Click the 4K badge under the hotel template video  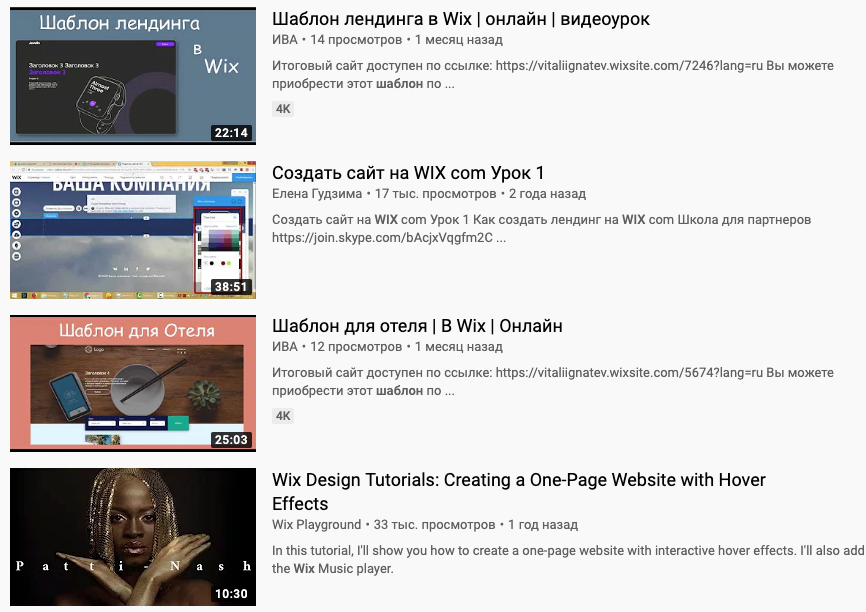[x=283, y=416]
